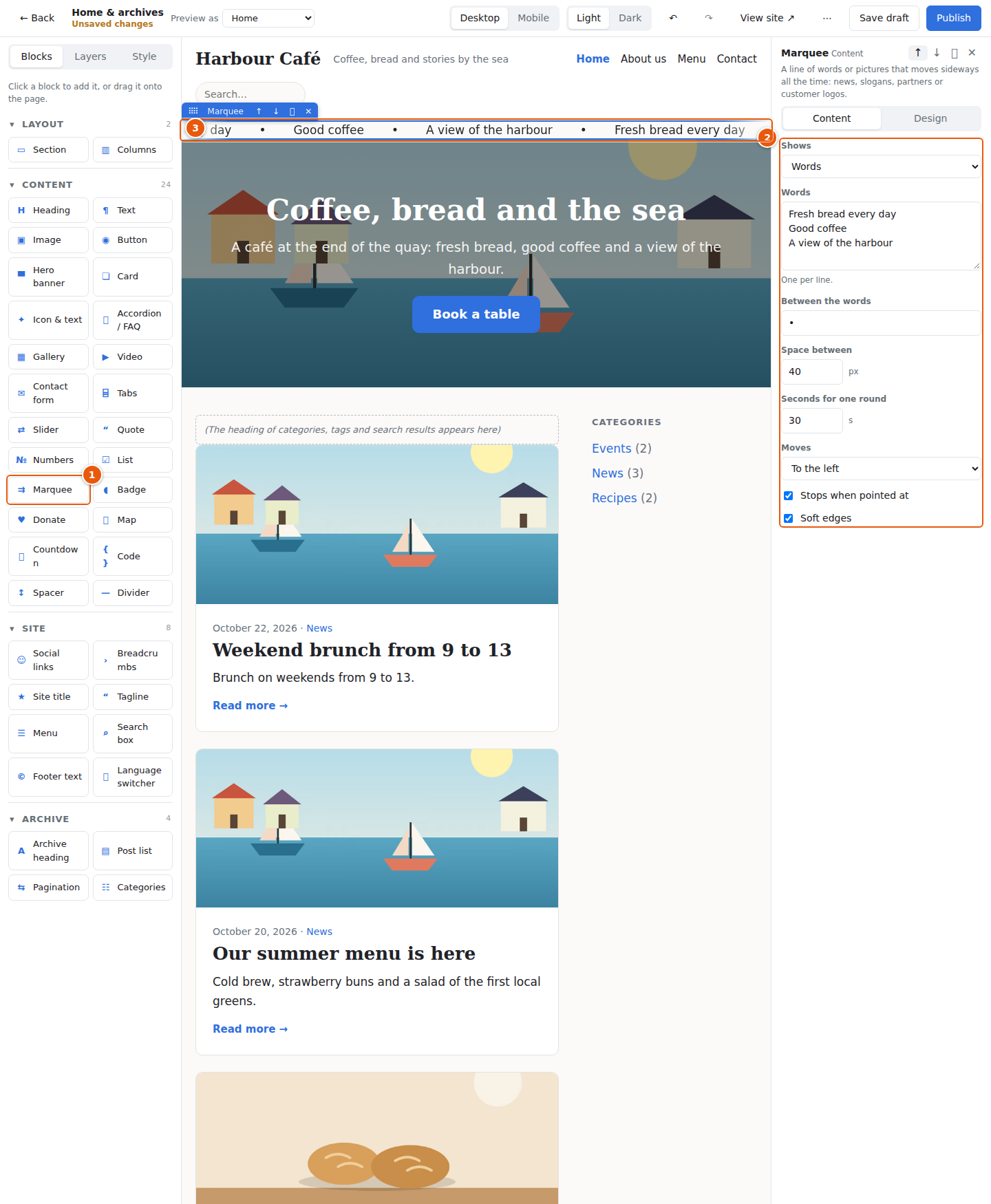Click the Publish button
991x1204 pixels.
pos(954,18)
